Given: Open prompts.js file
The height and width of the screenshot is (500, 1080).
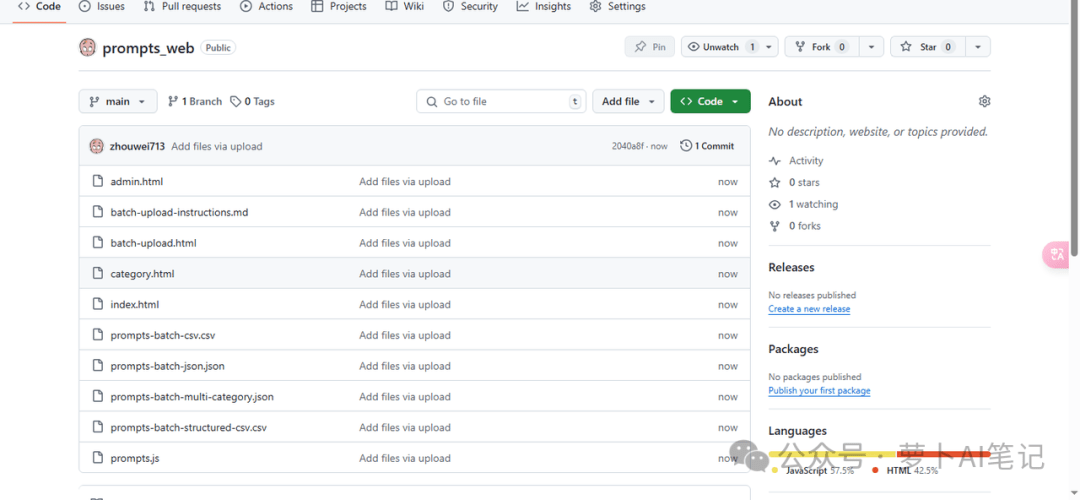Looking at the screenshot, I should (135, 458).
